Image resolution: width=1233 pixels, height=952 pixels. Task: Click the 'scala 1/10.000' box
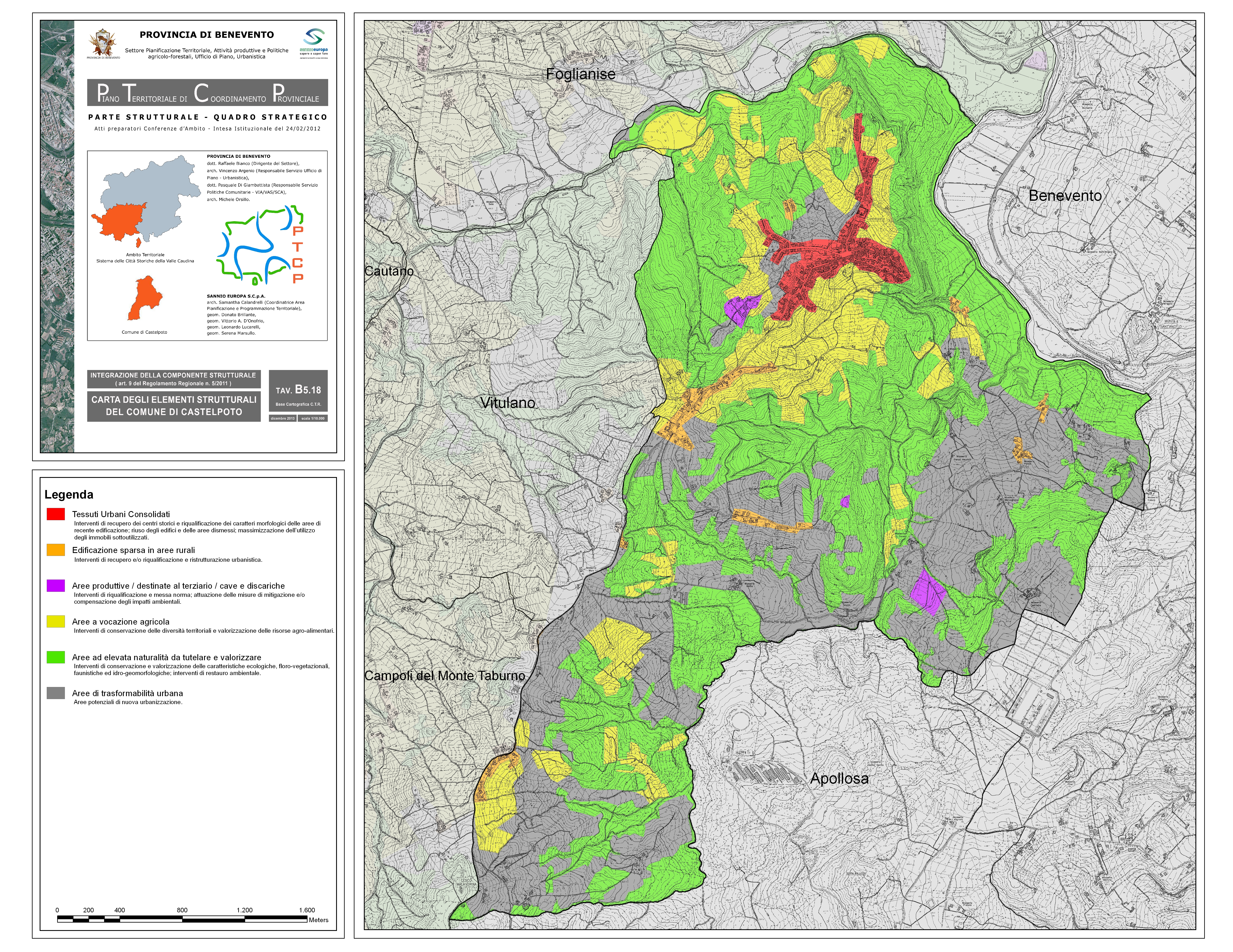313,418
